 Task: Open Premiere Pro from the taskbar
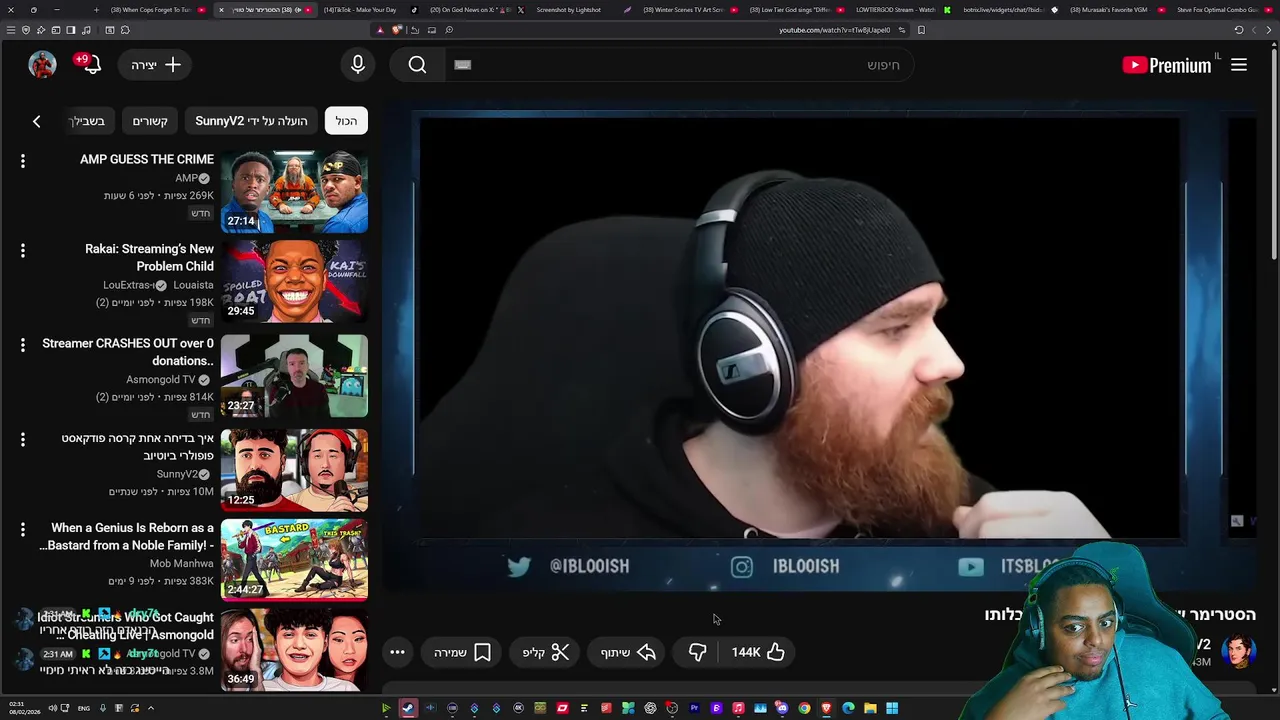694,708
